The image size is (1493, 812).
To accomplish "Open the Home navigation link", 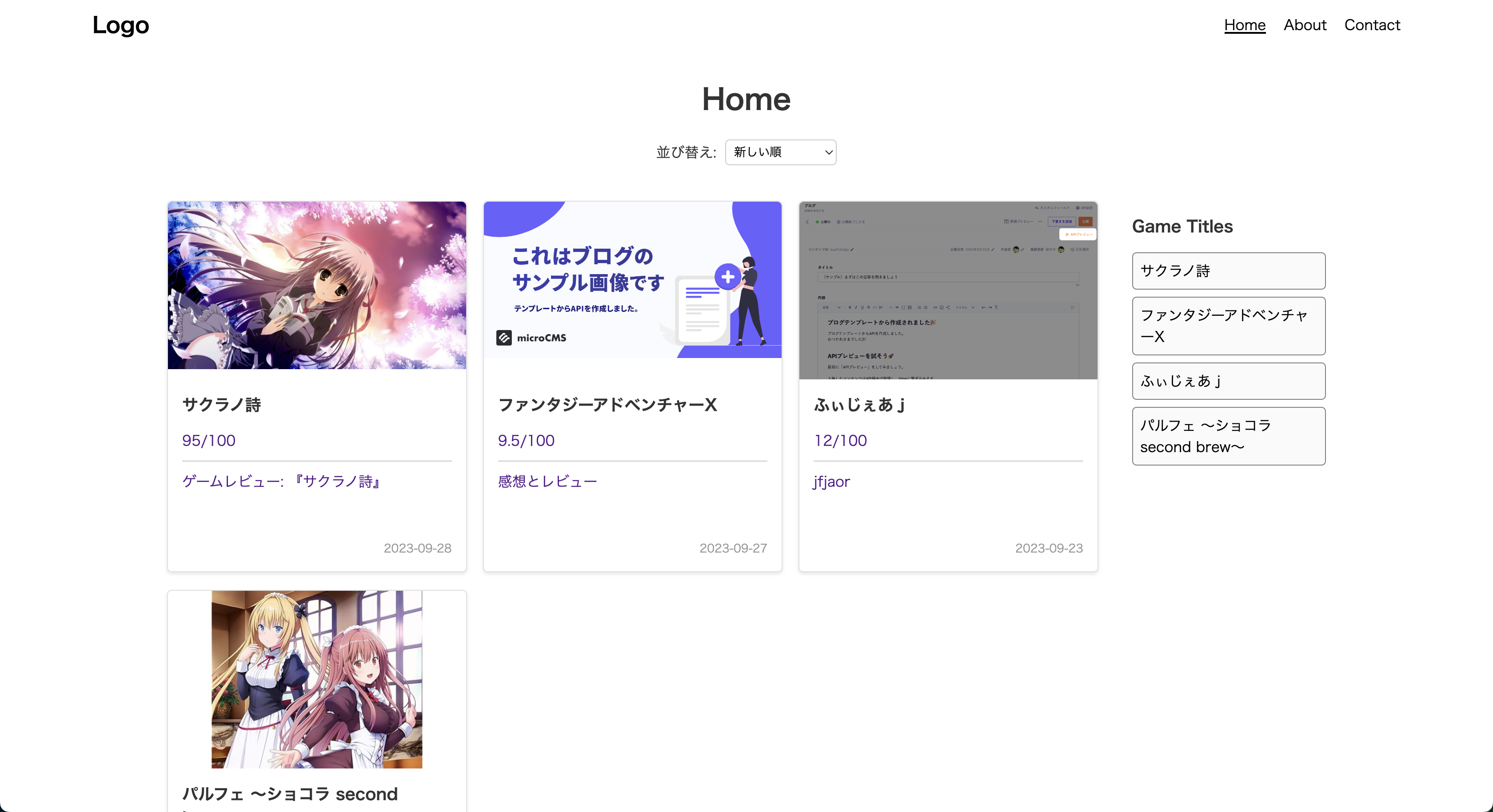I will pyautogui.click(x=1244, y=25).
